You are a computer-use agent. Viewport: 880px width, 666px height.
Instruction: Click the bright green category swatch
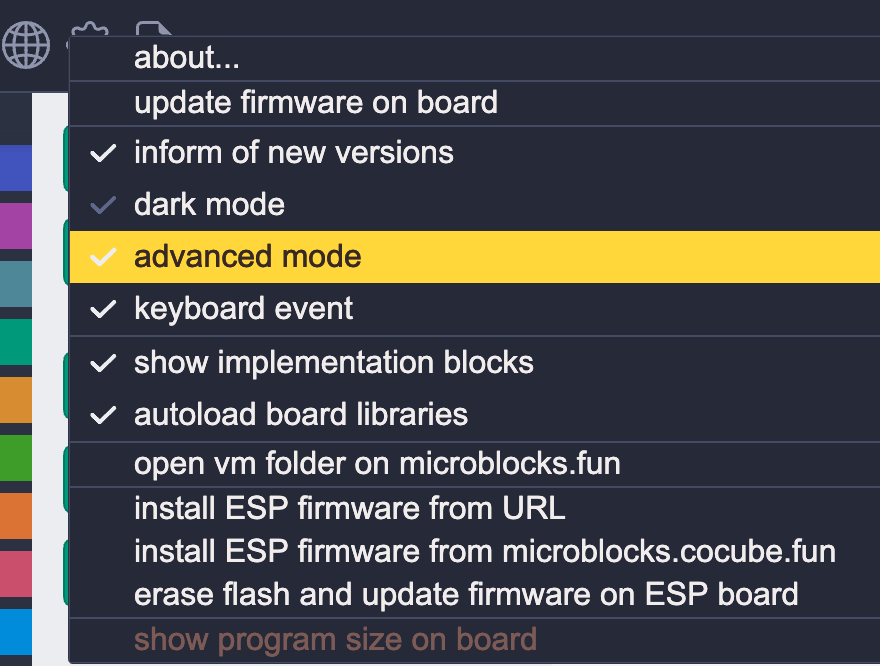(x=16, y=458)
